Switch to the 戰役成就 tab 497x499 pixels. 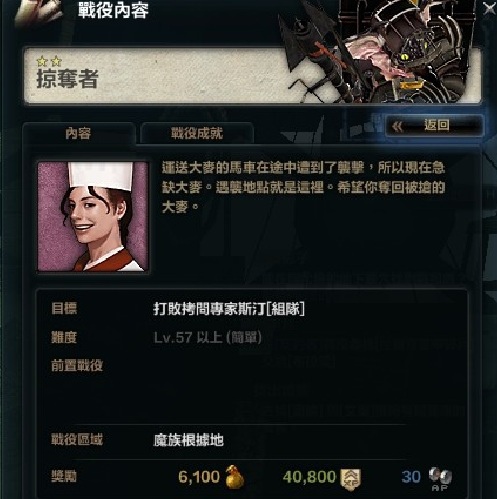[x=197, y=133]
